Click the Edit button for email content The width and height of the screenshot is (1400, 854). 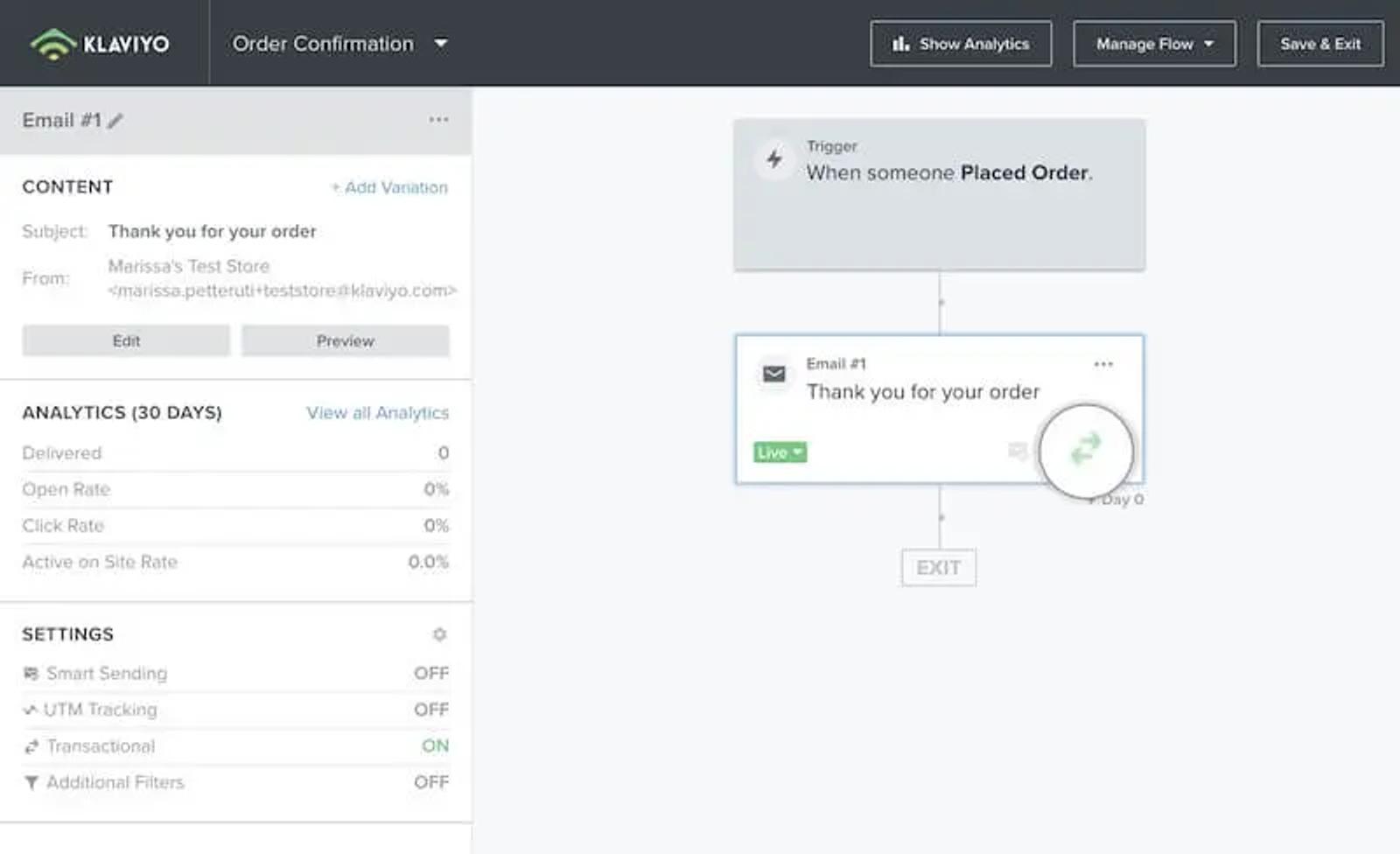126,340
